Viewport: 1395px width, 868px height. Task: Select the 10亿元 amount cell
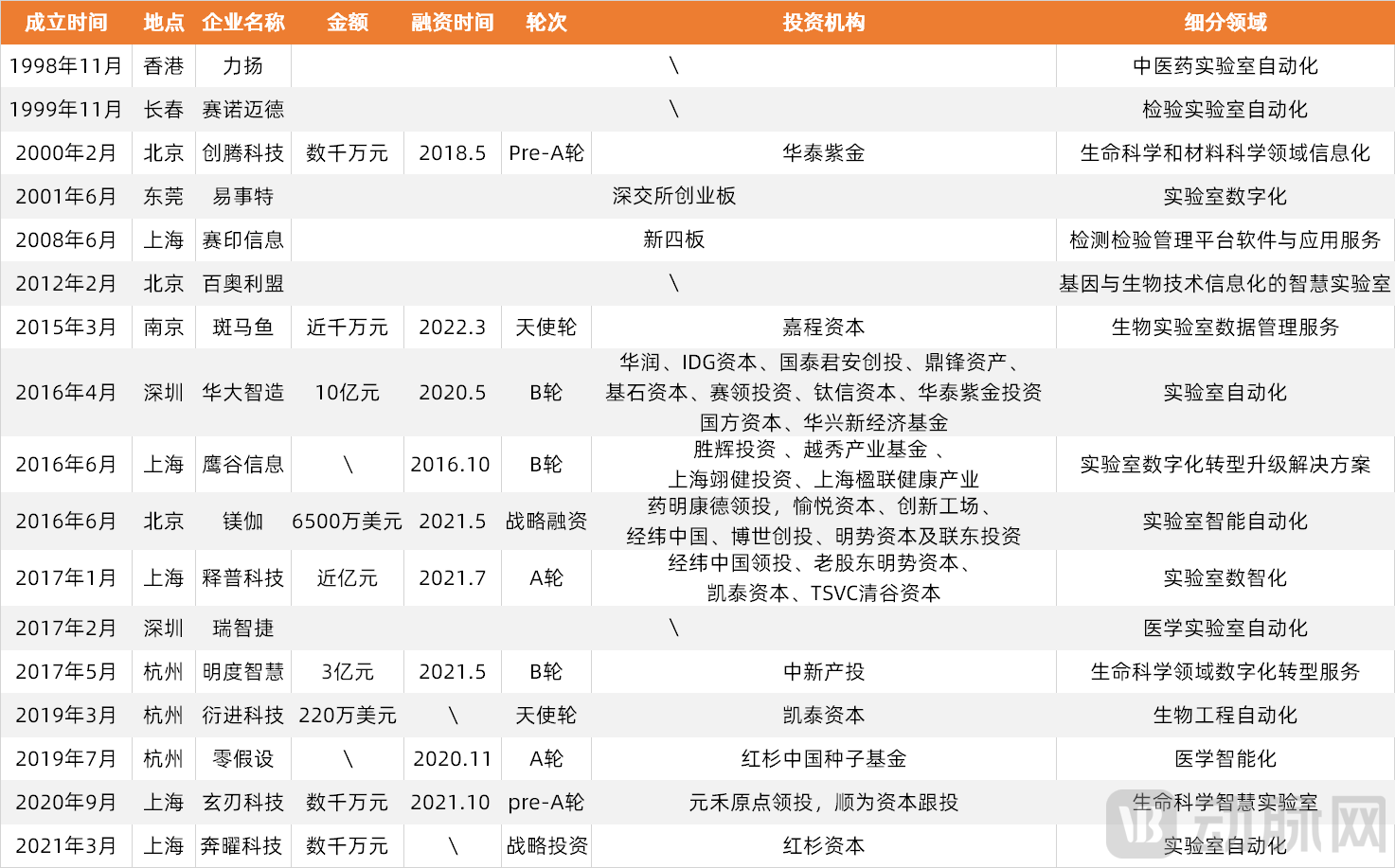(347, 393)
